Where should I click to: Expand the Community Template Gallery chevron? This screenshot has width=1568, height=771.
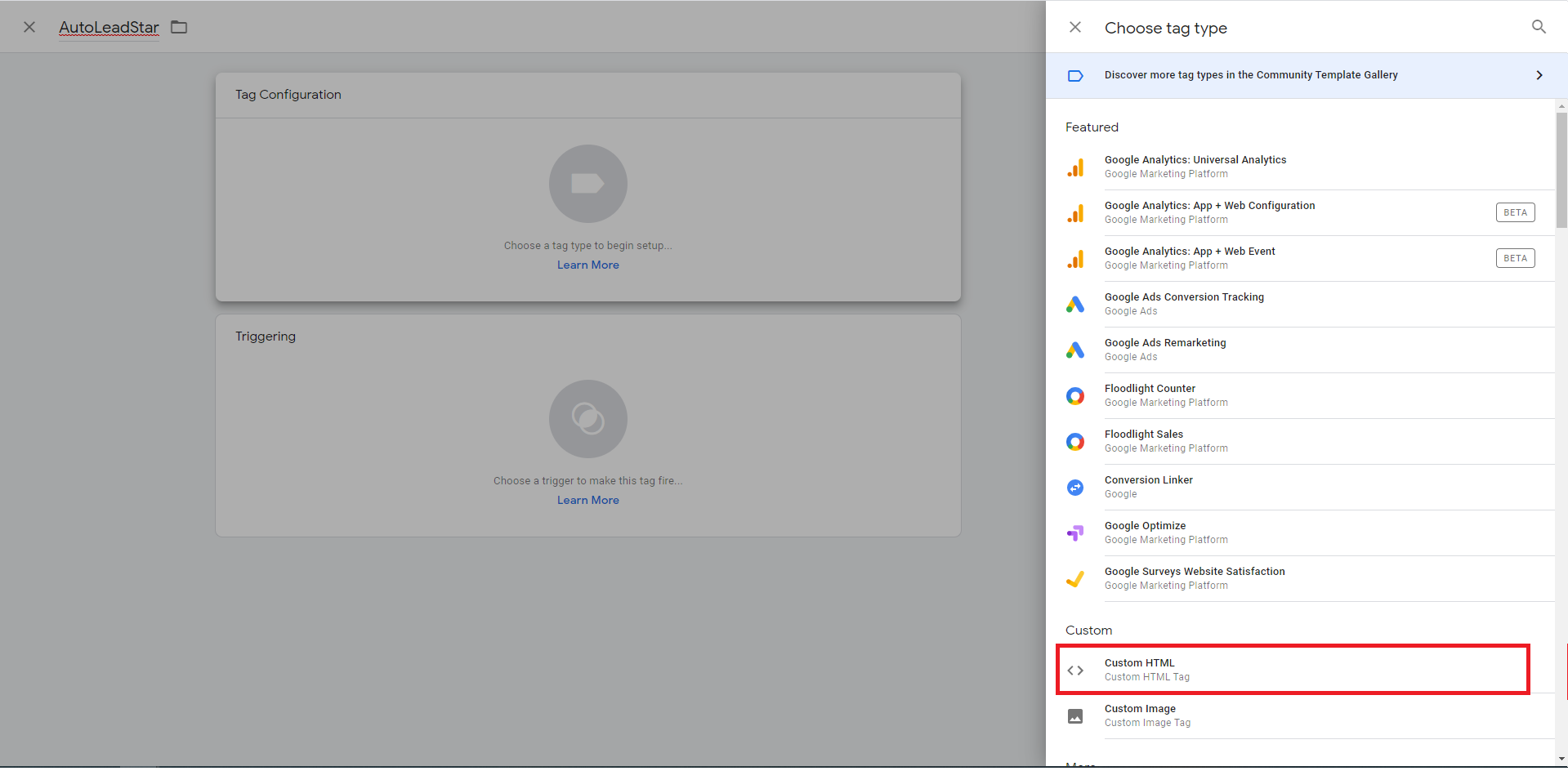click(1539, 75)
